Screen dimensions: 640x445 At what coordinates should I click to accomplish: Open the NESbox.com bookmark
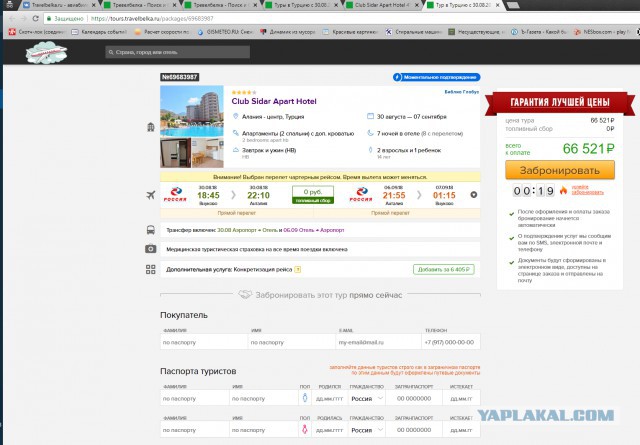point(600,32)
